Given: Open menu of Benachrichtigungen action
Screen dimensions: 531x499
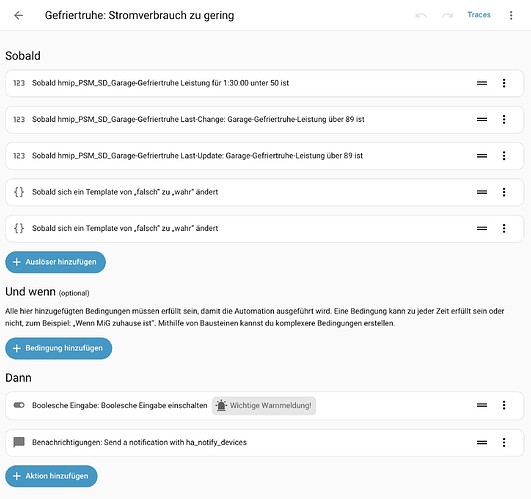Looking at the screenshot, I should tap(504, 442).
